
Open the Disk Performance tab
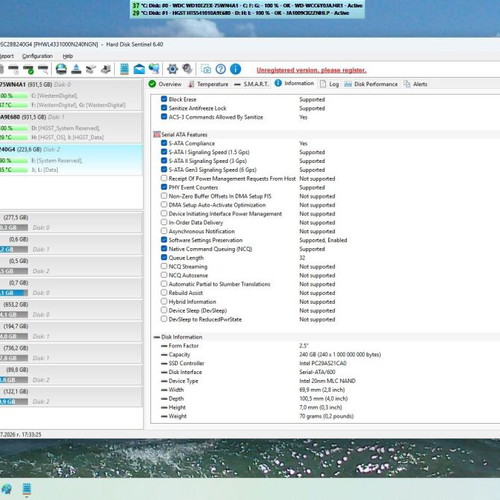(x=371, y=84)
